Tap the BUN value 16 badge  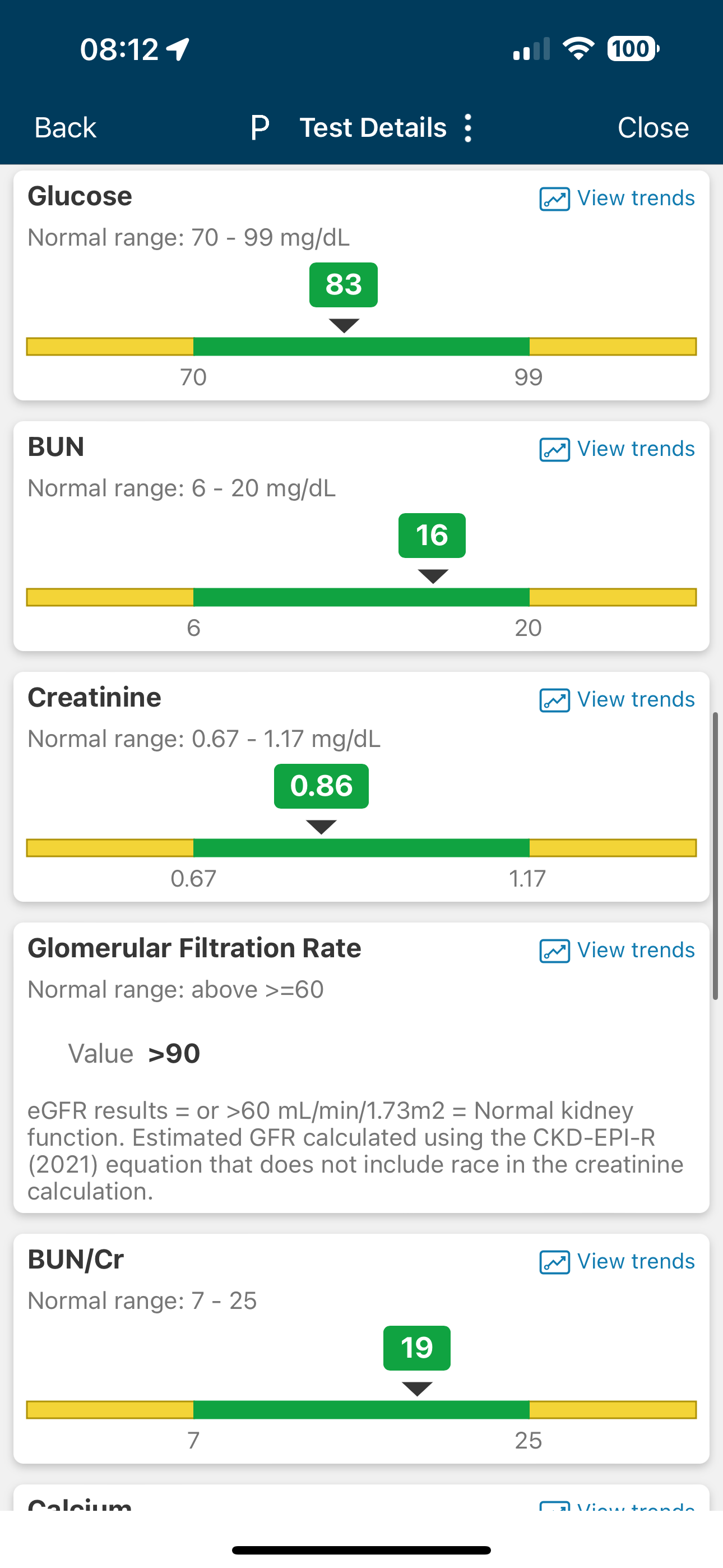click(432, 536)
